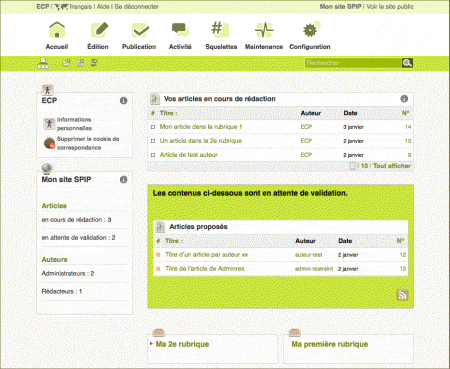
Task: Click the status square for Un article dans la 2e rubrique
Action: (153, 141)
